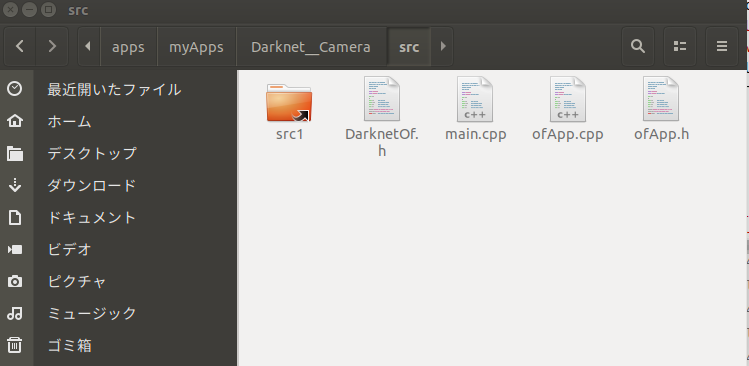Select the DarknetOf.h file icon
This screenshot has width=749, height=366.
click(x=382, y=98)
